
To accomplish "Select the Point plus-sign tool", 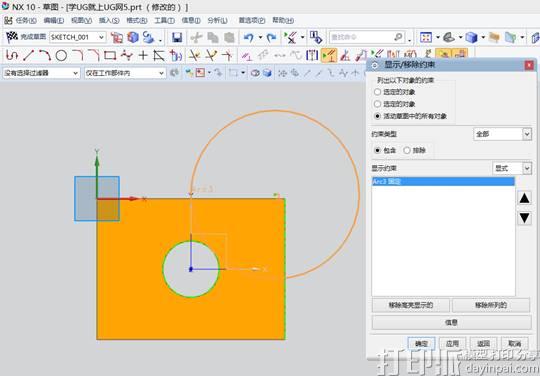I will tap(143, 55).
